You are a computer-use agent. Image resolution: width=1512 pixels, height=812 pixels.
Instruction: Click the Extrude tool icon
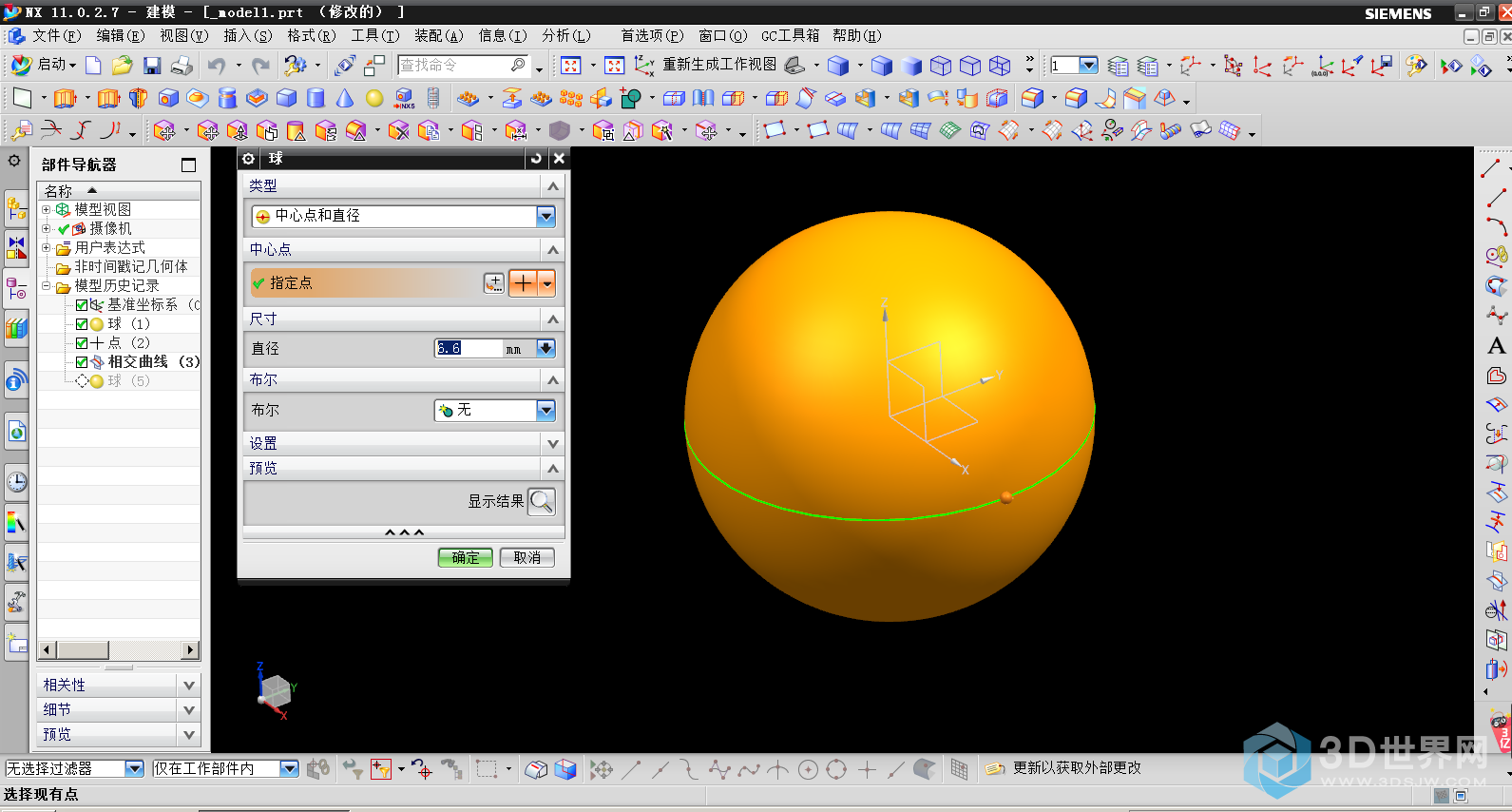[x=65, y=98]
